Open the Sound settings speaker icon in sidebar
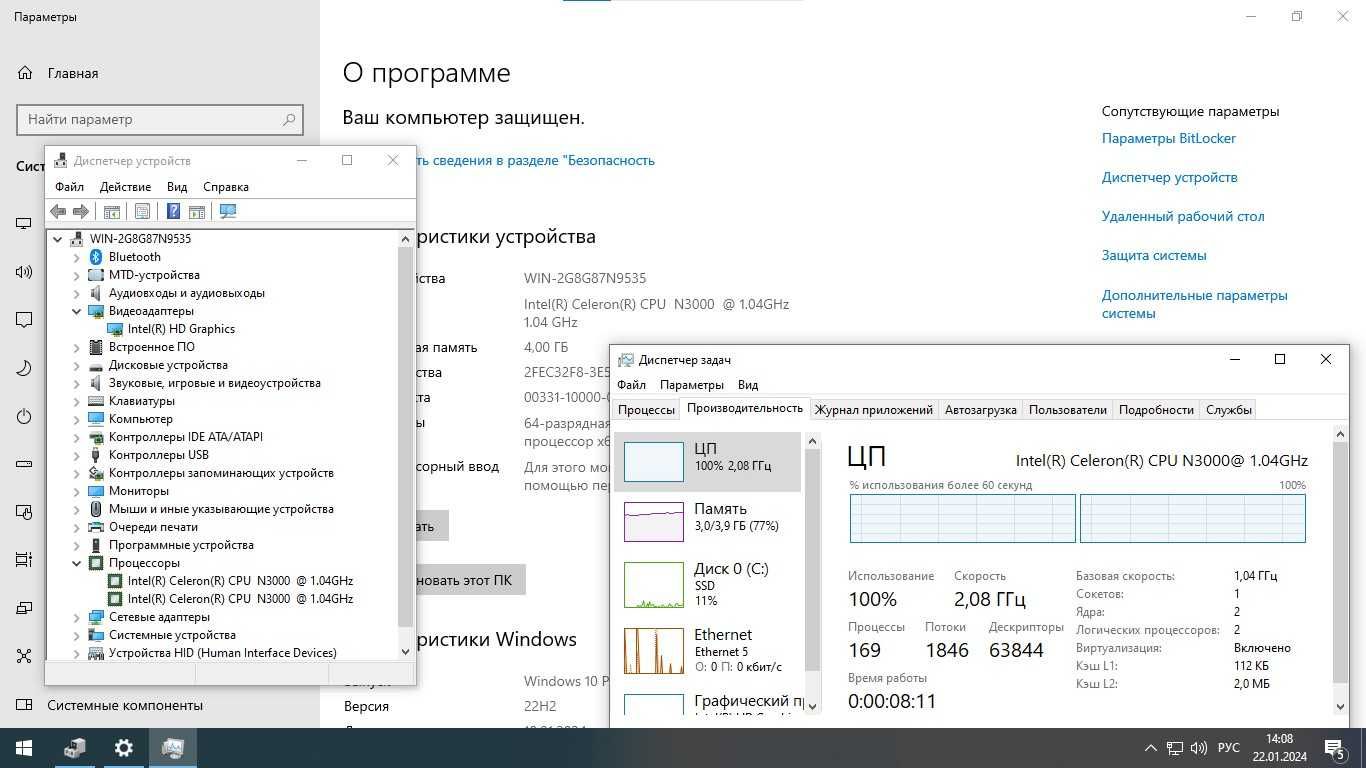Viewport: 1366px width, 768px height. tap(24, 271)
